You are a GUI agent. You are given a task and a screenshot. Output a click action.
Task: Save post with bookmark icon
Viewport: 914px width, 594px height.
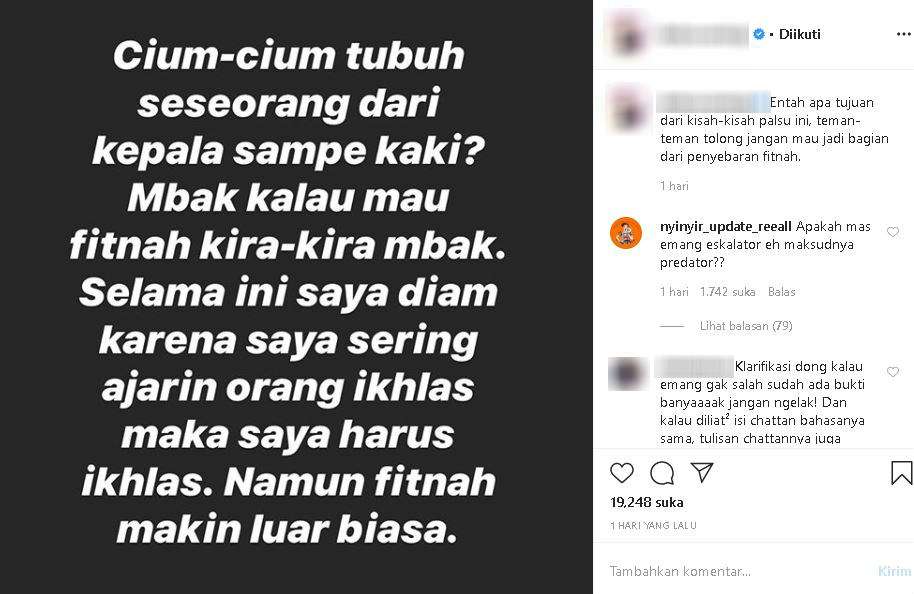pyautogui.click(x=901, y=473)
